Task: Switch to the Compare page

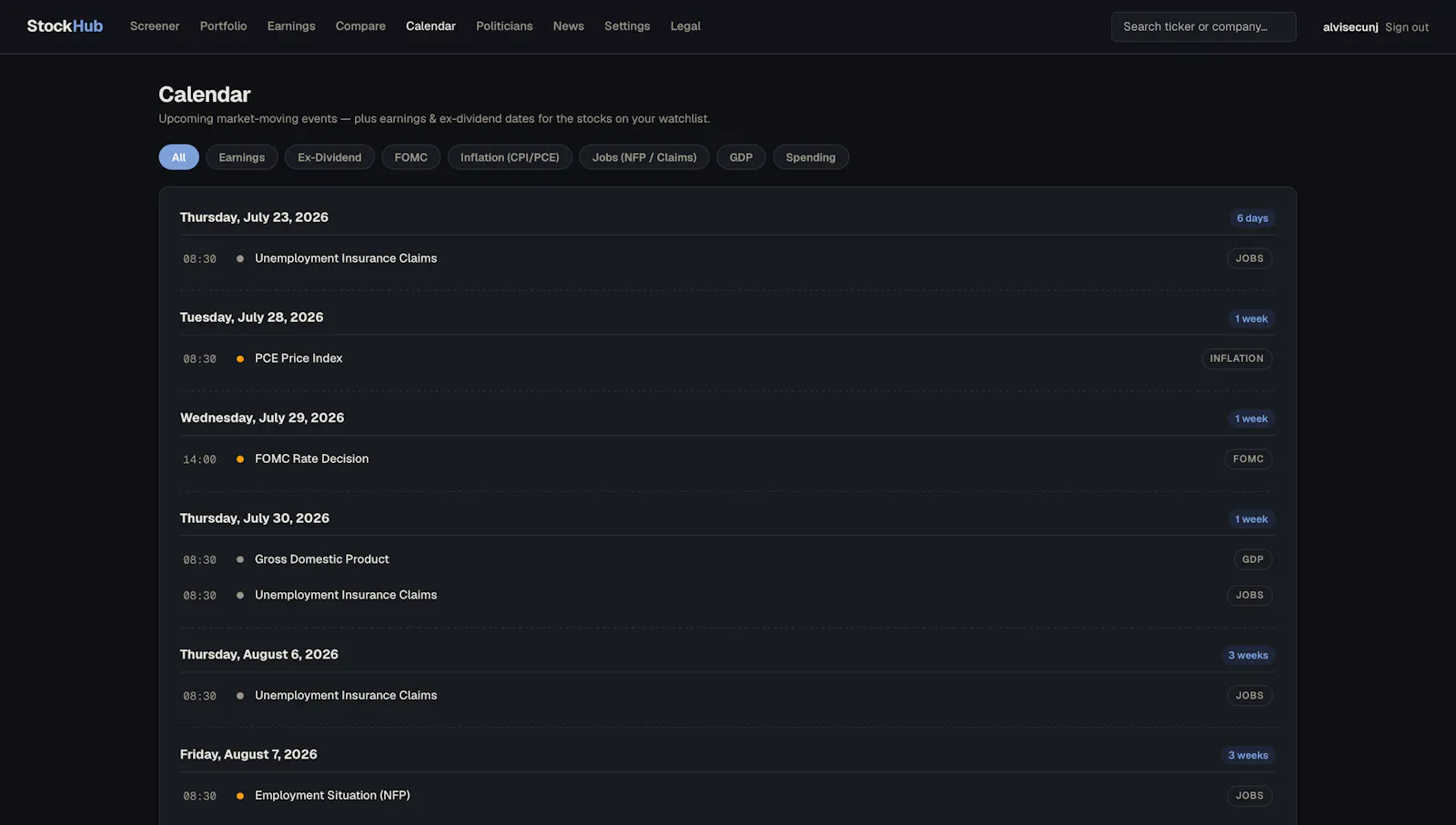Action: 360,26
